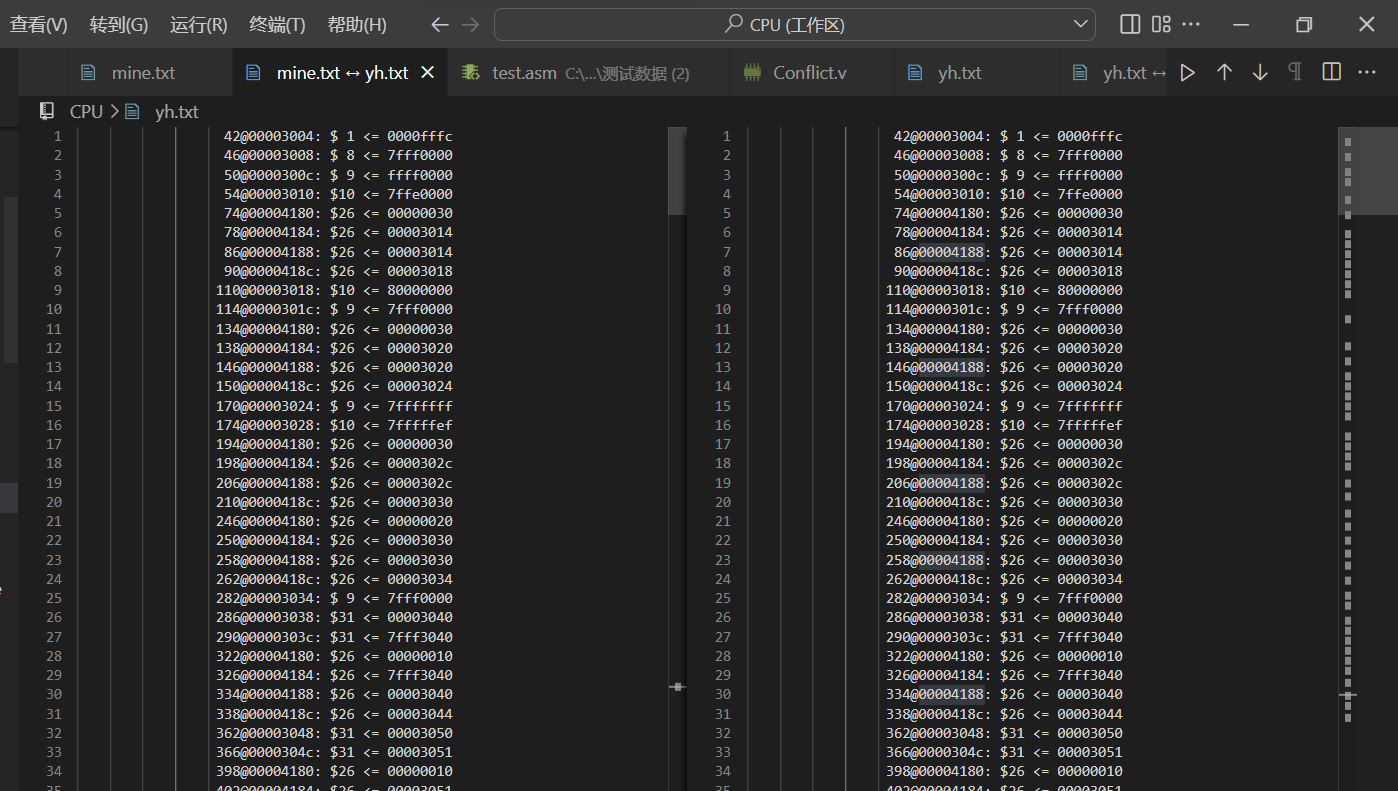This screenshot has height=791, width=1398.
Task: Toggle primary sidebar layout icon
Action: pyautogui.click(x=1130, y=25)
